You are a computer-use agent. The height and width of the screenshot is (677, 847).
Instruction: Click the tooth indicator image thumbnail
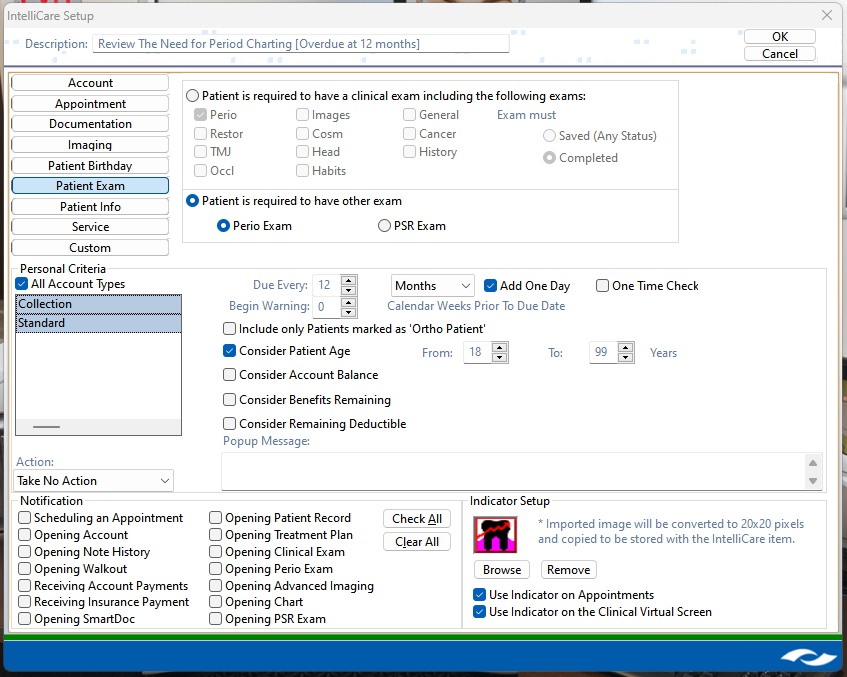coord(495,535)
